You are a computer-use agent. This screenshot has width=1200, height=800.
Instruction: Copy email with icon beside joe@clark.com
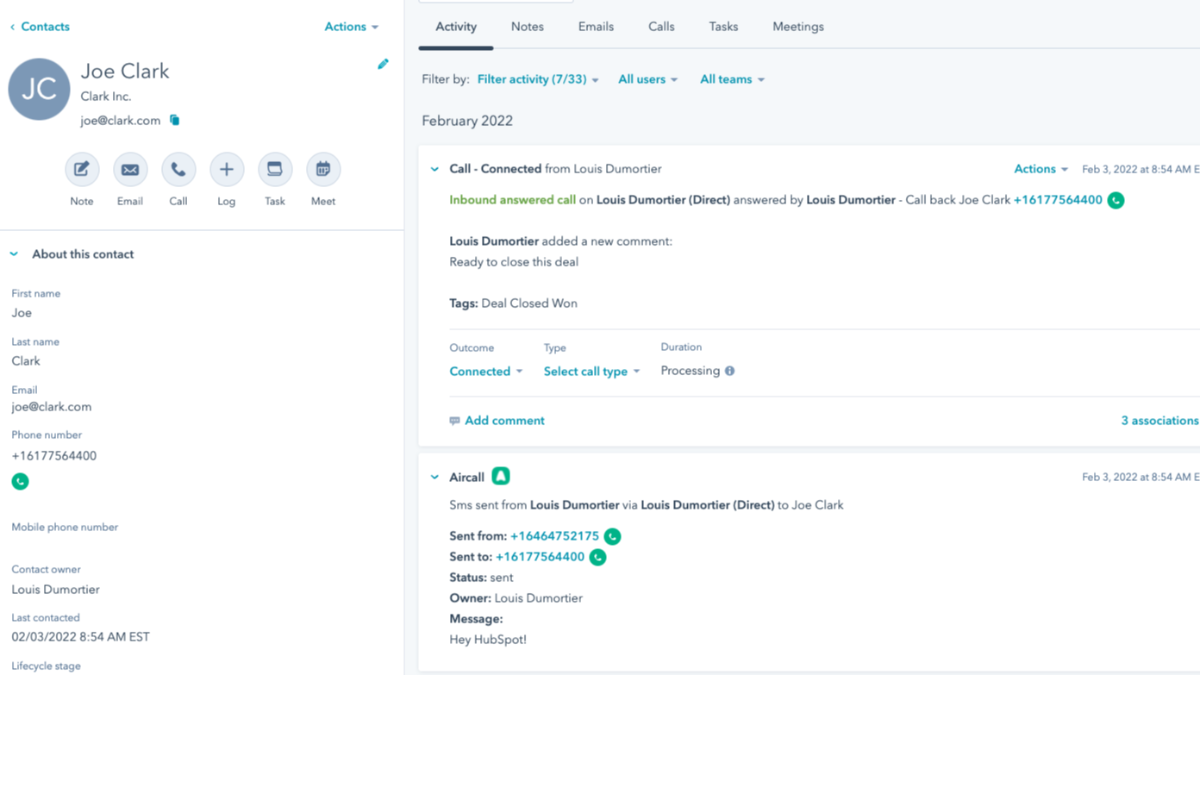[x=175, y=120]
